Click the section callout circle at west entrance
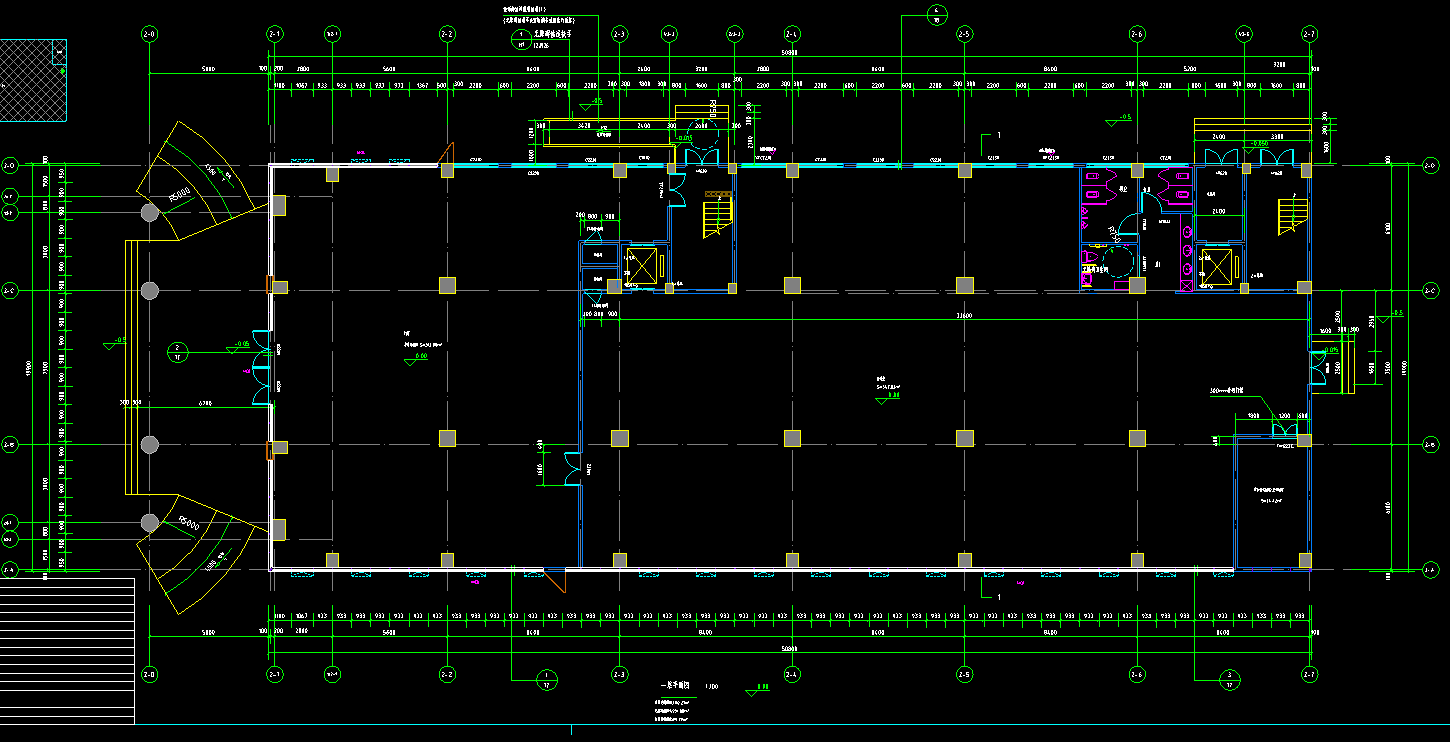The width and height of the screenshot is (1450, 742). 177,352
